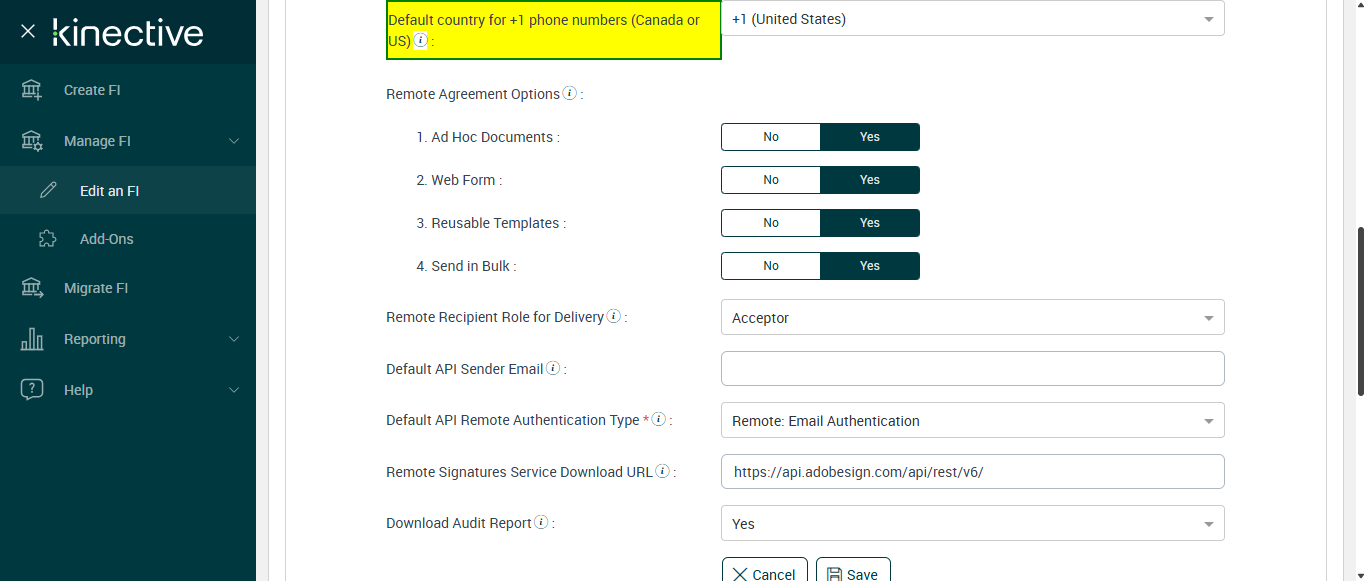Set Ad Hoc Documents to No
This screenshot has width=1366, height=581.
click(x=770, y=137)
